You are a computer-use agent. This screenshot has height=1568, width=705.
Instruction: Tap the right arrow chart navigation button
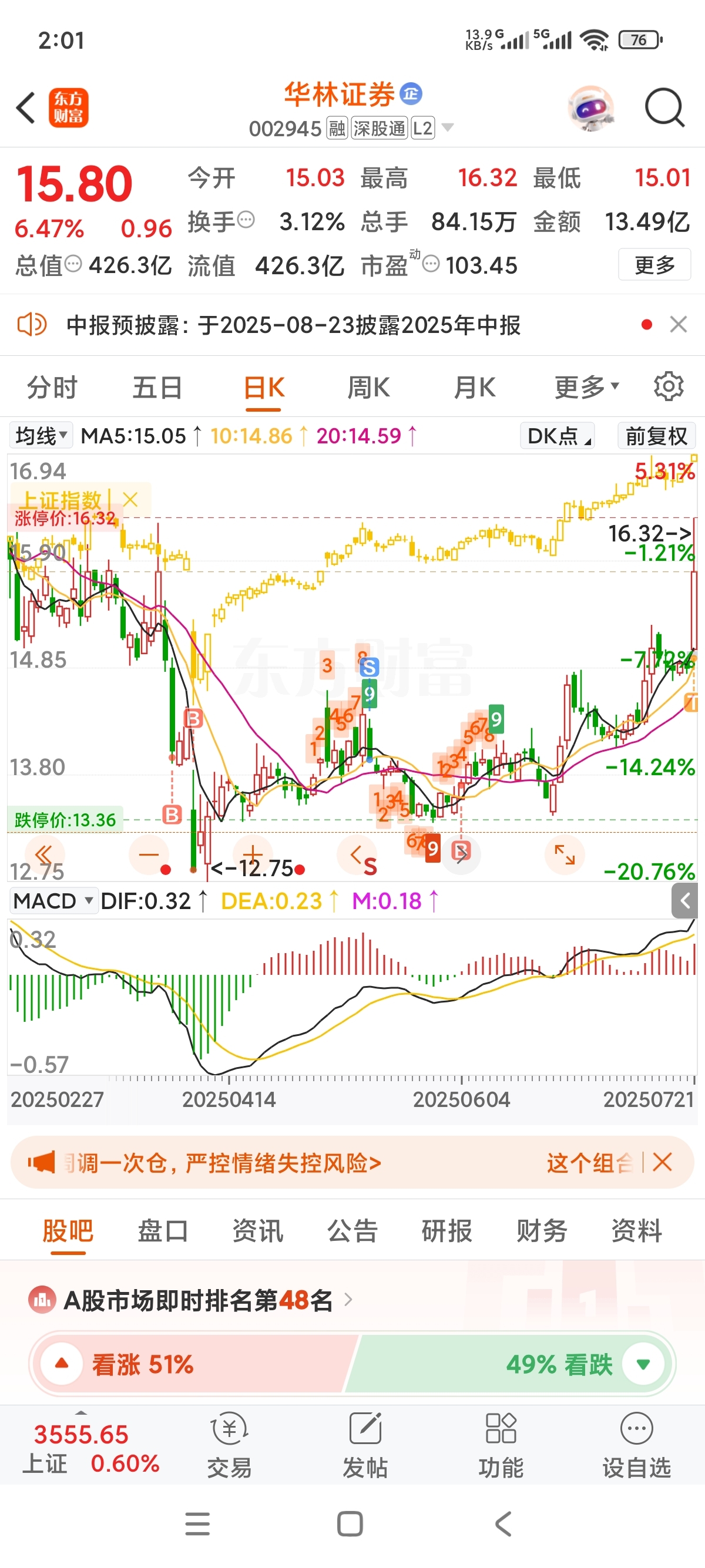(461, 854)
